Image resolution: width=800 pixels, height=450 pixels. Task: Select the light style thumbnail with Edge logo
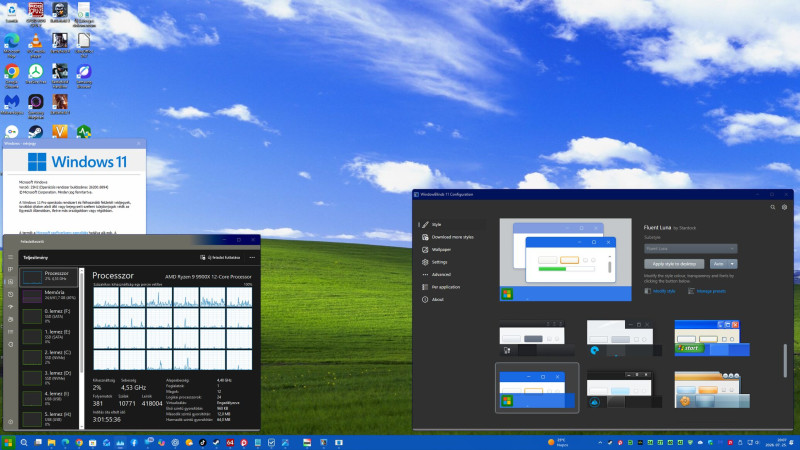[x=624, y=338]
